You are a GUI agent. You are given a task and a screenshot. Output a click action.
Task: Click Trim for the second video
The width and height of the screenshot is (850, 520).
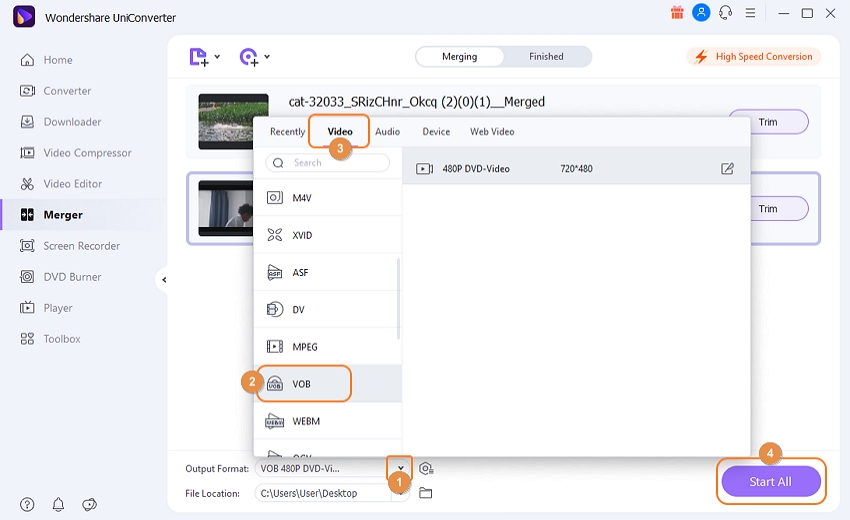768,209
